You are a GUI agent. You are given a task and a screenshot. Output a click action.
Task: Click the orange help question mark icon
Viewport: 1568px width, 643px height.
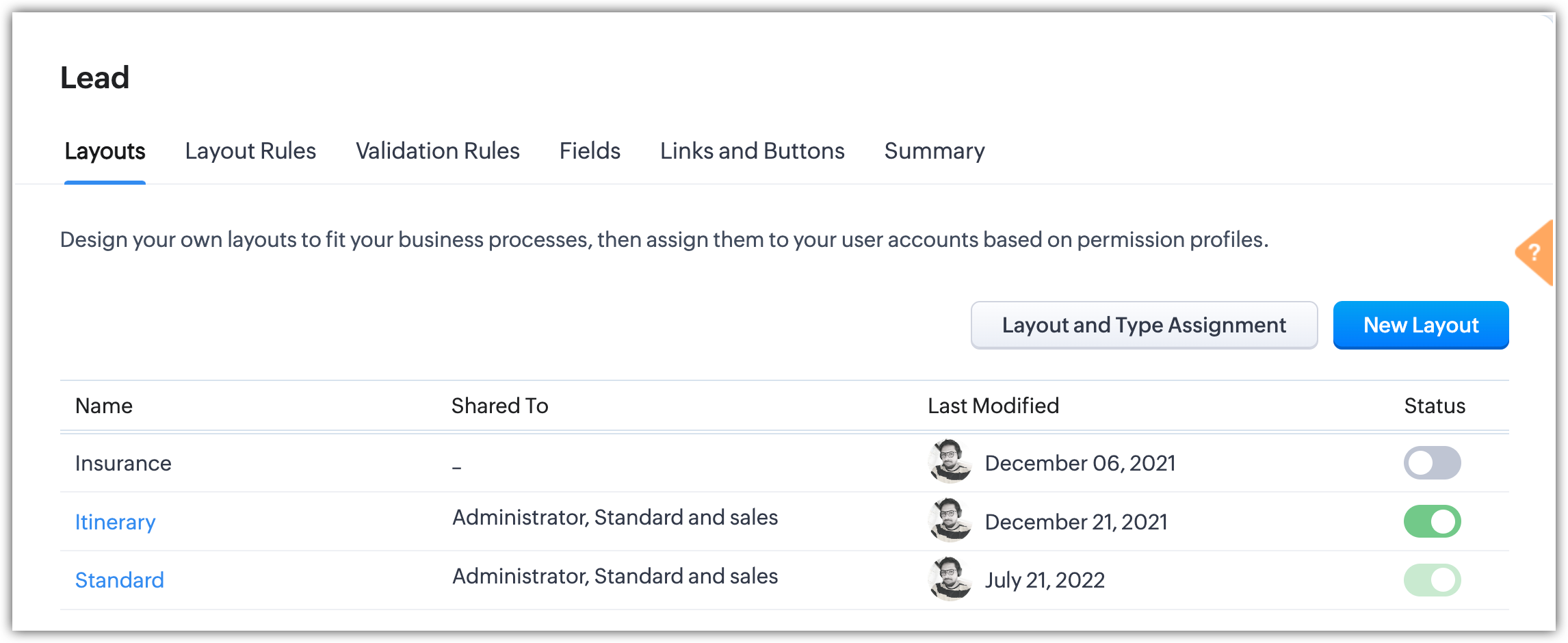point(1534,252)
